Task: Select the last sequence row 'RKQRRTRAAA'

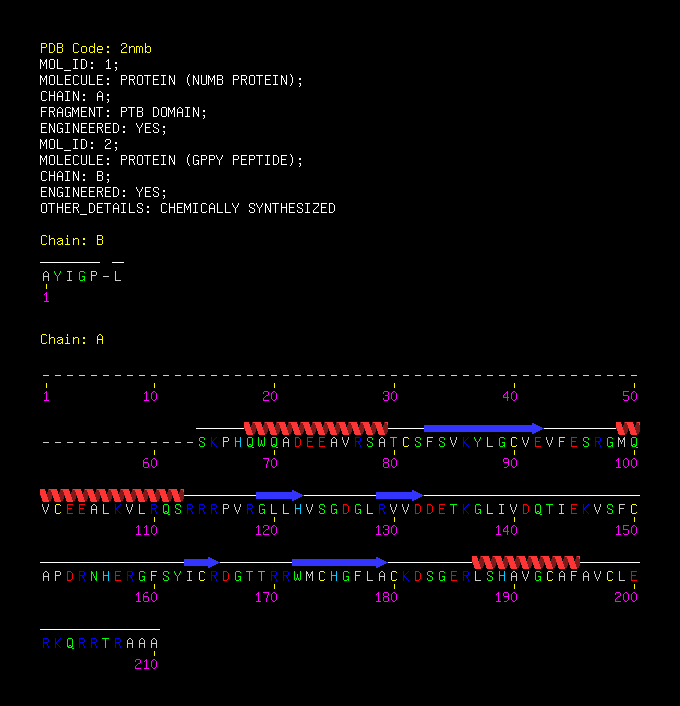Action: click(100, 643)
